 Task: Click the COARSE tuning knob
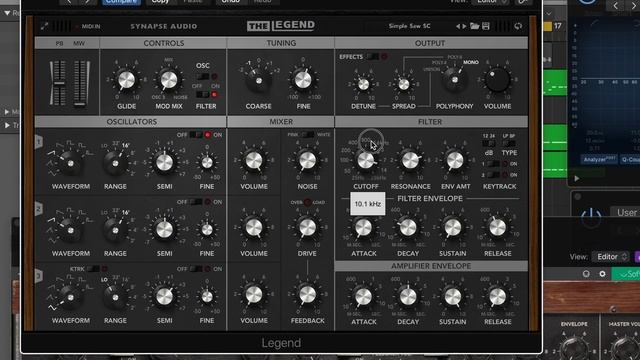[258, 80]
